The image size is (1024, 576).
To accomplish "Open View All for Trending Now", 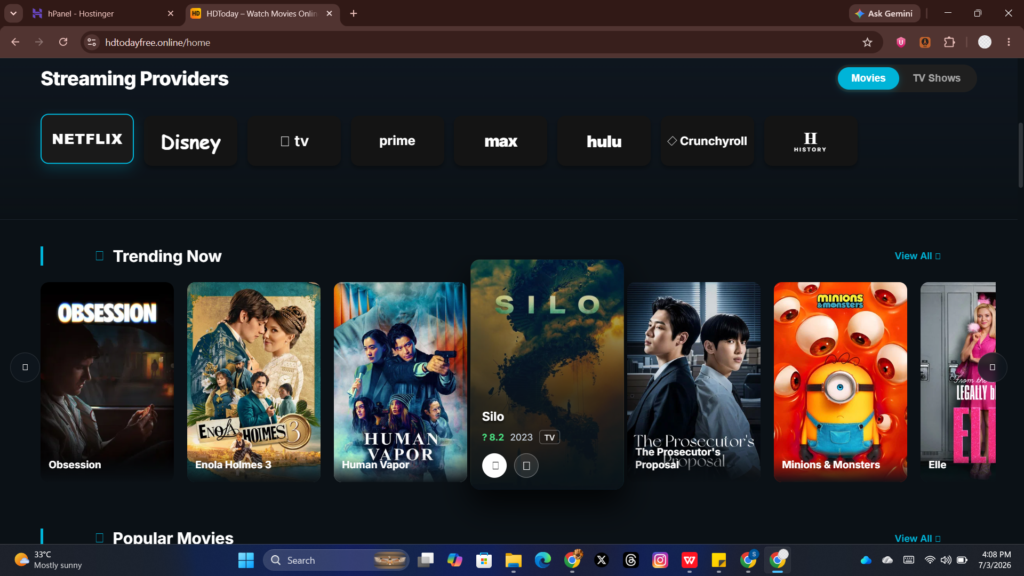I will point(917,256).
